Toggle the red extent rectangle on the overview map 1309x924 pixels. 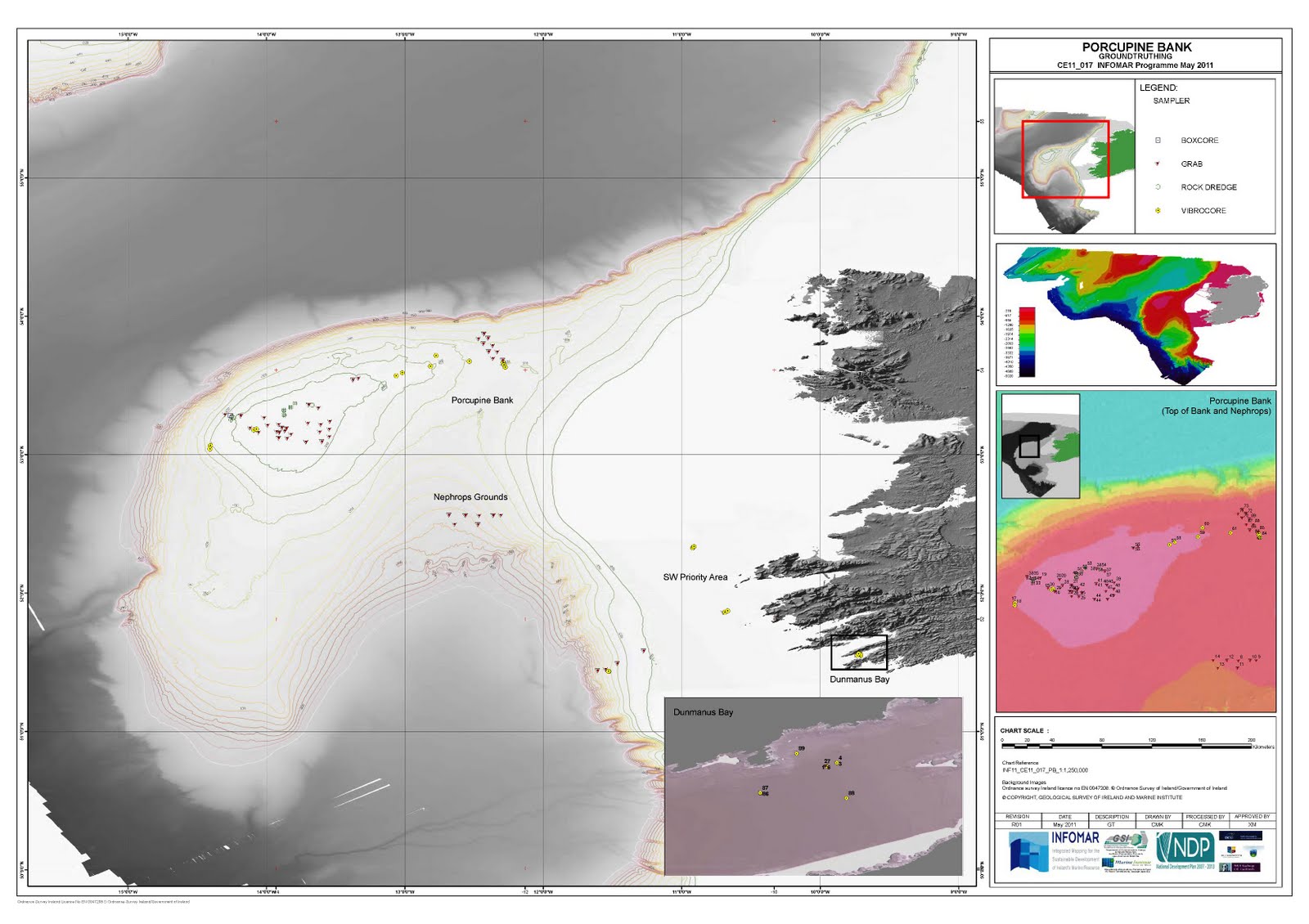click(1065, 159)
